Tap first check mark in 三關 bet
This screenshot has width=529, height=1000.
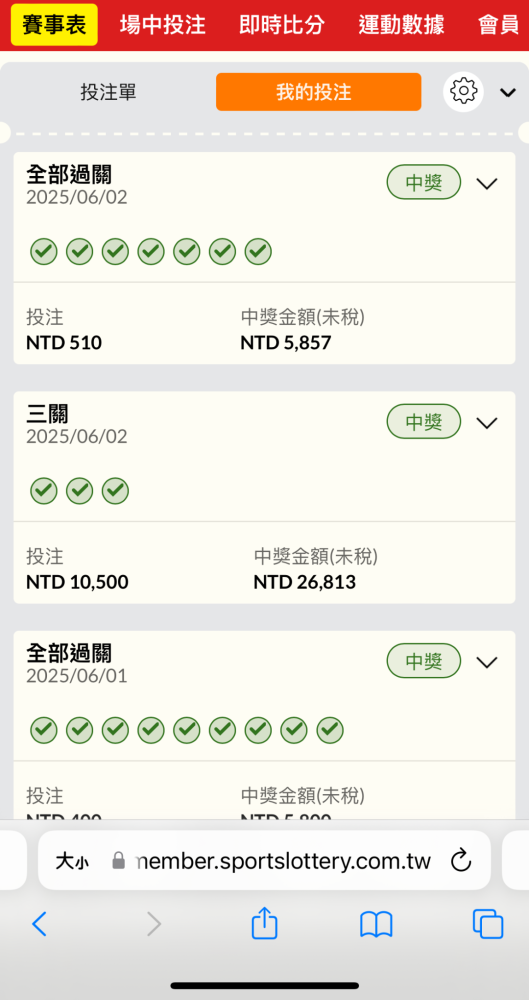(x=44, y=491)
